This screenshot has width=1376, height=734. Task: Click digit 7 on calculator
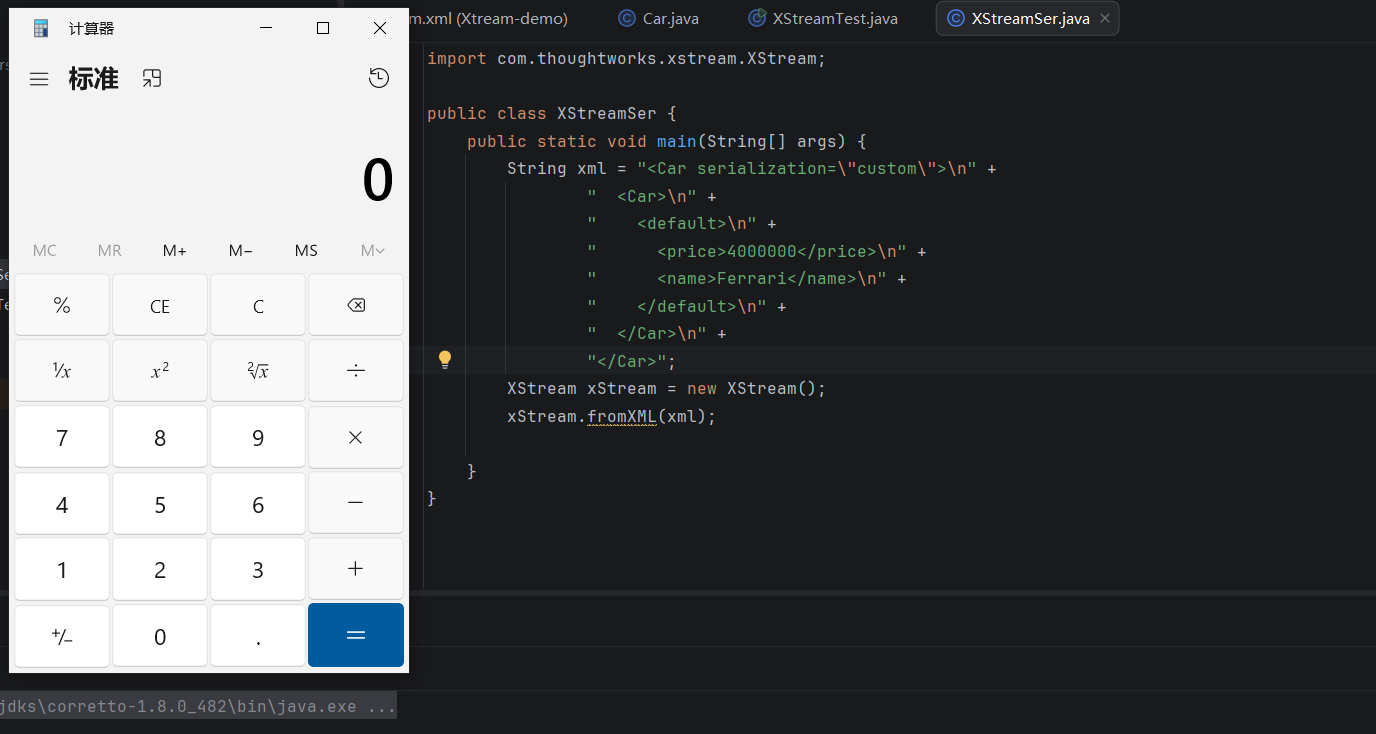point(62,437)
